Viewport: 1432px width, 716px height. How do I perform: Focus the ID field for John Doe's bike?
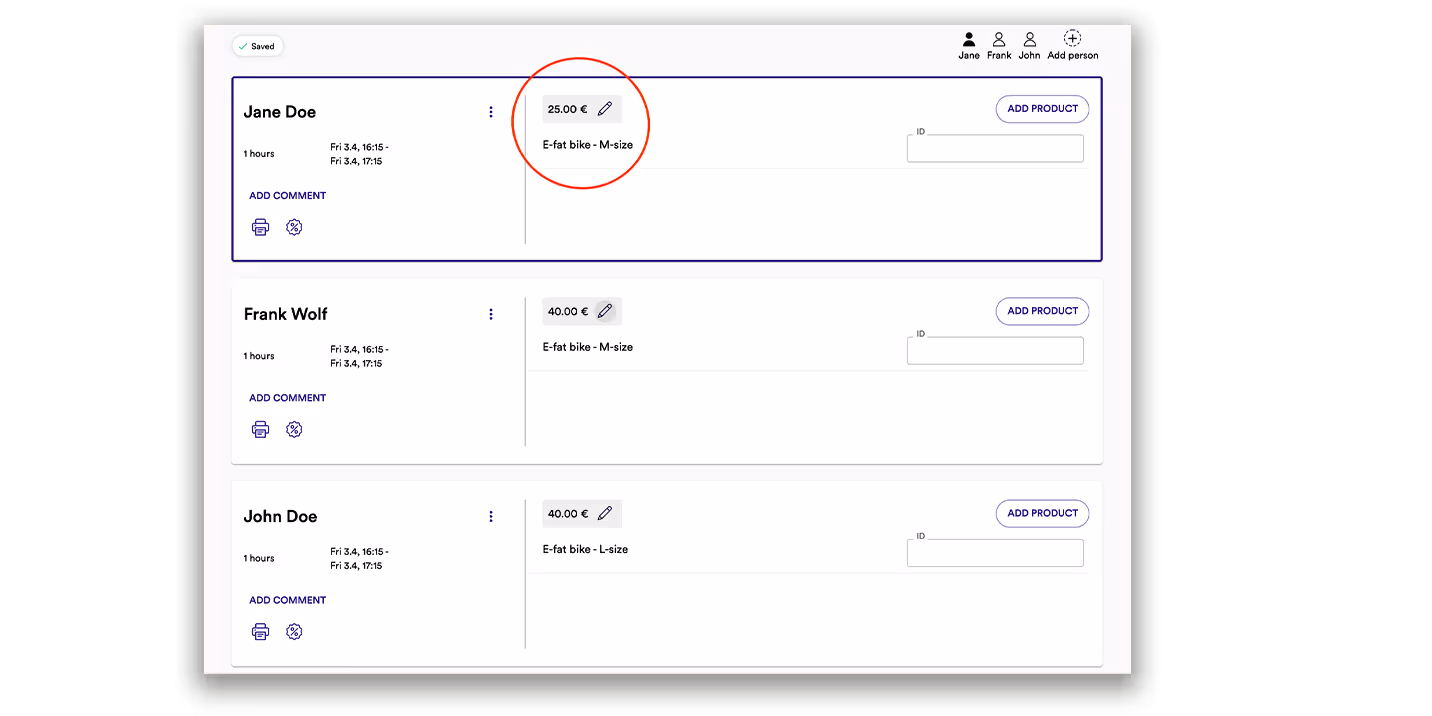(995, 553)
